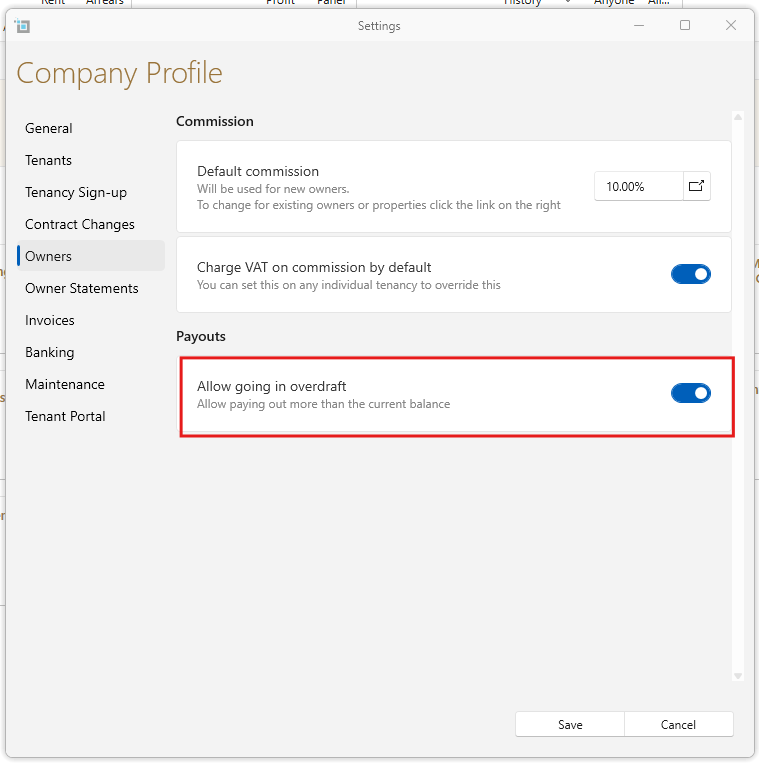Click 'Will be used for new owners.' text
759x764 pixels.
click(x=273, y=189)
